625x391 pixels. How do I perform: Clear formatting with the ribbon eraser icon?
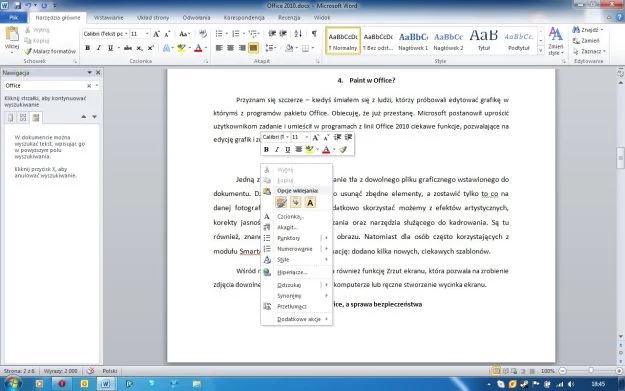203,34
